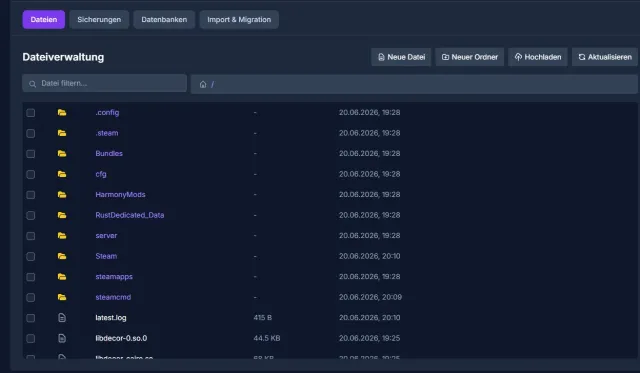The height and width of the screenshot is (373, 640).
Task: Click the search magnifier icon in filter box
Action: [32, 84]
